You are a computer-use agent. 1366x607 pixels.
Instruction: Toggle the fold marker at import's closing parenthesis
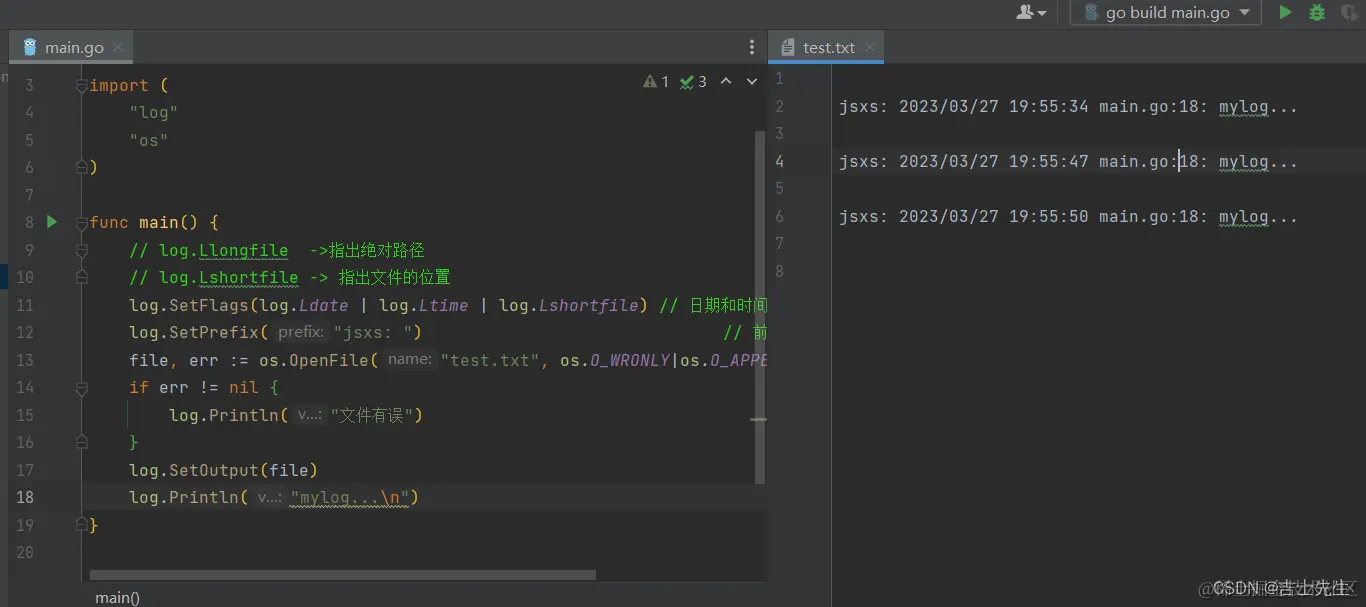(82, 168)
